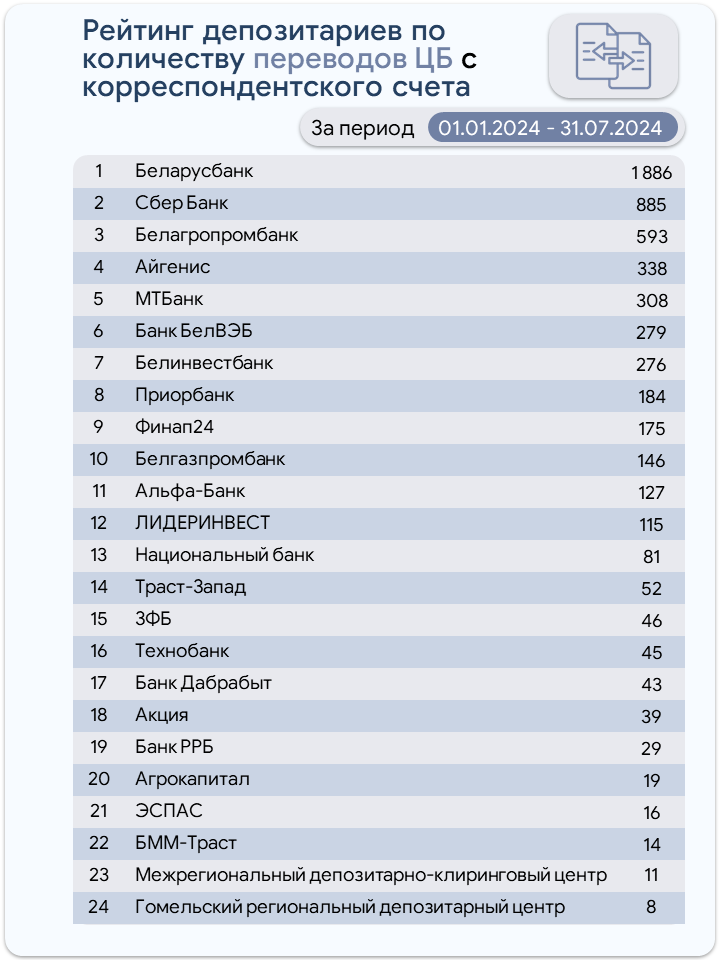Click the value 39

tap(651, 717)
